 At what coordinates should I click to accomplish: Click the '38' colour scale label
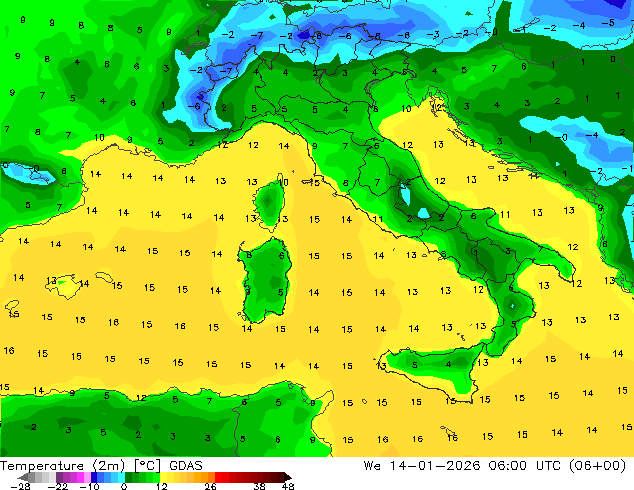coord(260,486)
